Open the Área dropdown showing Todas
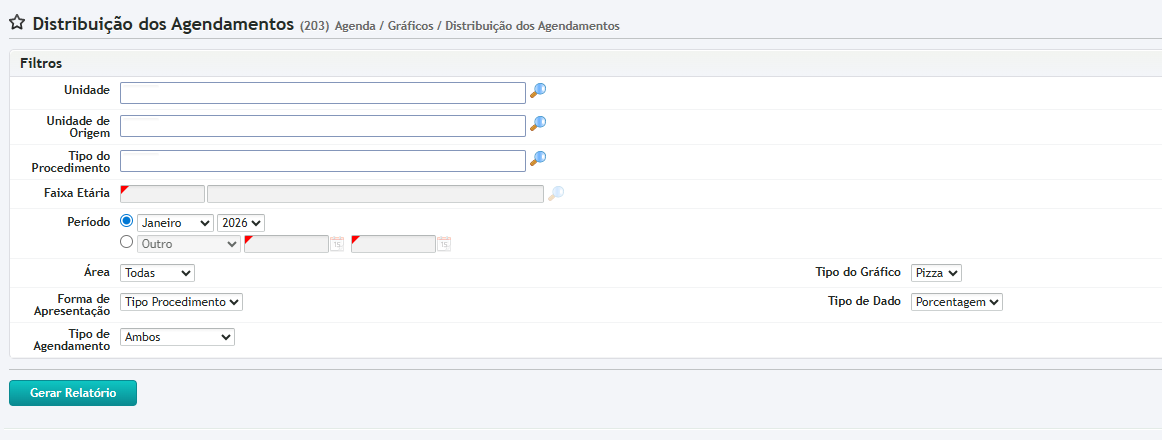This screenshot has width=1162, height=440. 157,273
